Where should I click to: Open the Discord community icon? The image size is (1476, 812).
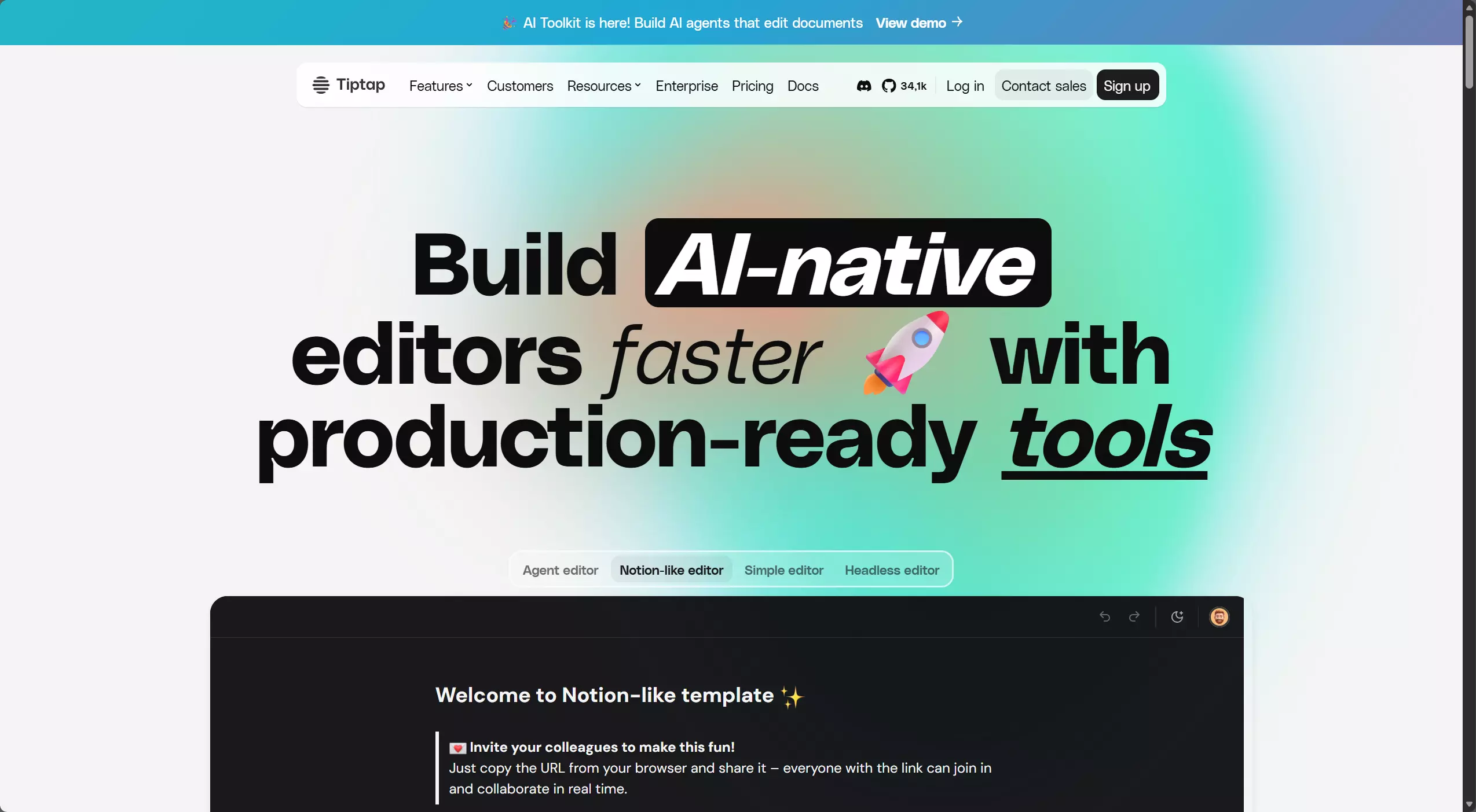coord(863,86)
